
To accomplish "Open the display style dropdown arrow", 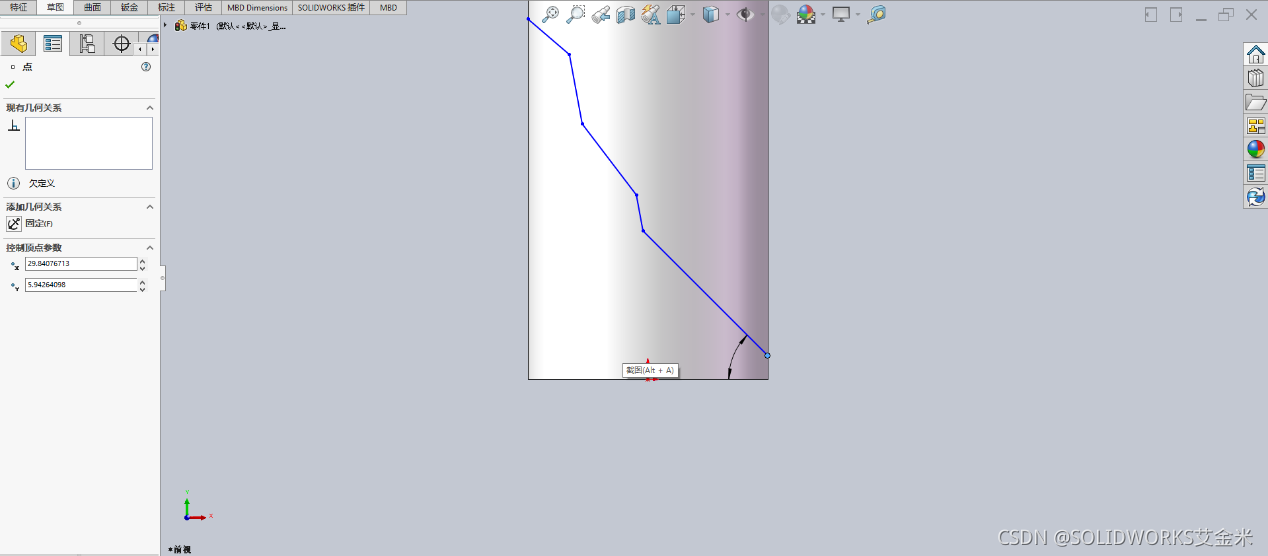I will (727, 14).
